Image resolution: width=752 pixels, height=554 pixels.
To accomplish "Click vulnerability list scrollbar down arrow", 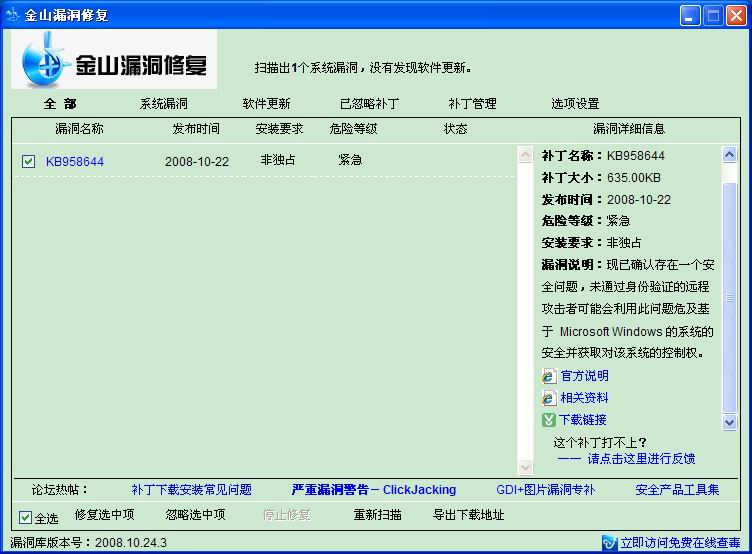I will pyautogui.click(x=526, y=467).
